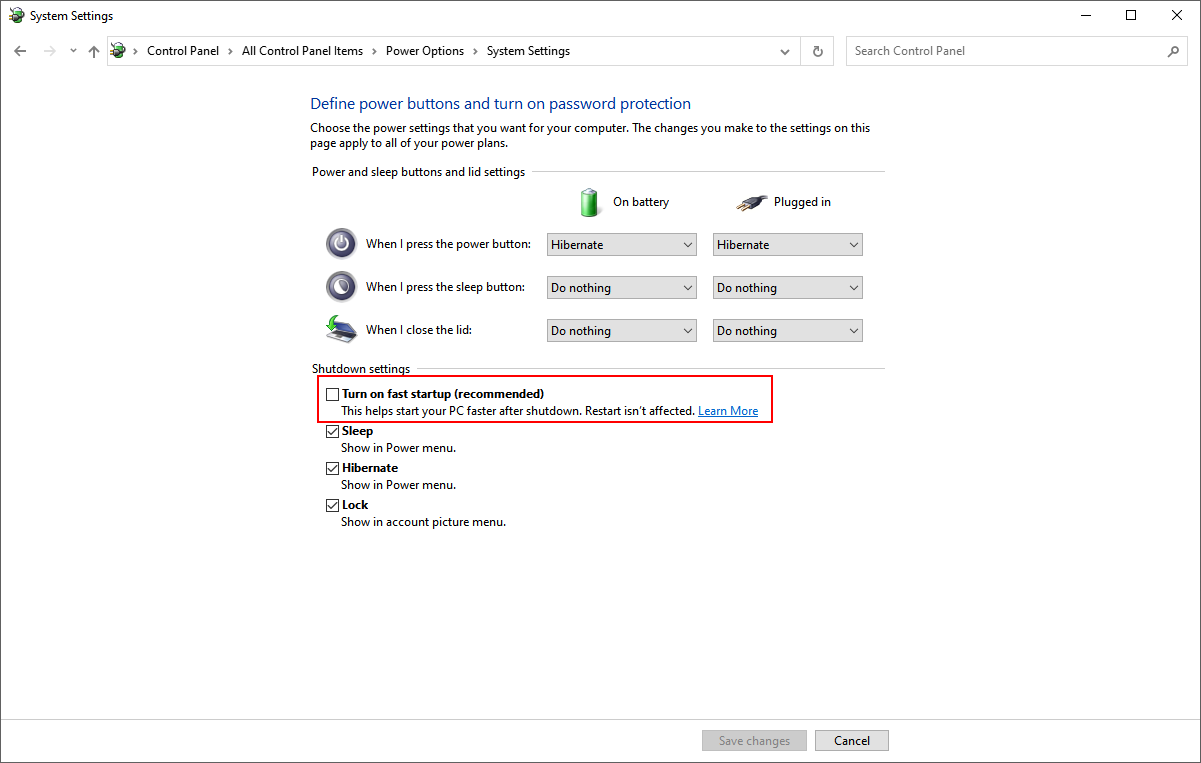Navigate to All Control Panel Items
1201x763 pixels.
302,50
